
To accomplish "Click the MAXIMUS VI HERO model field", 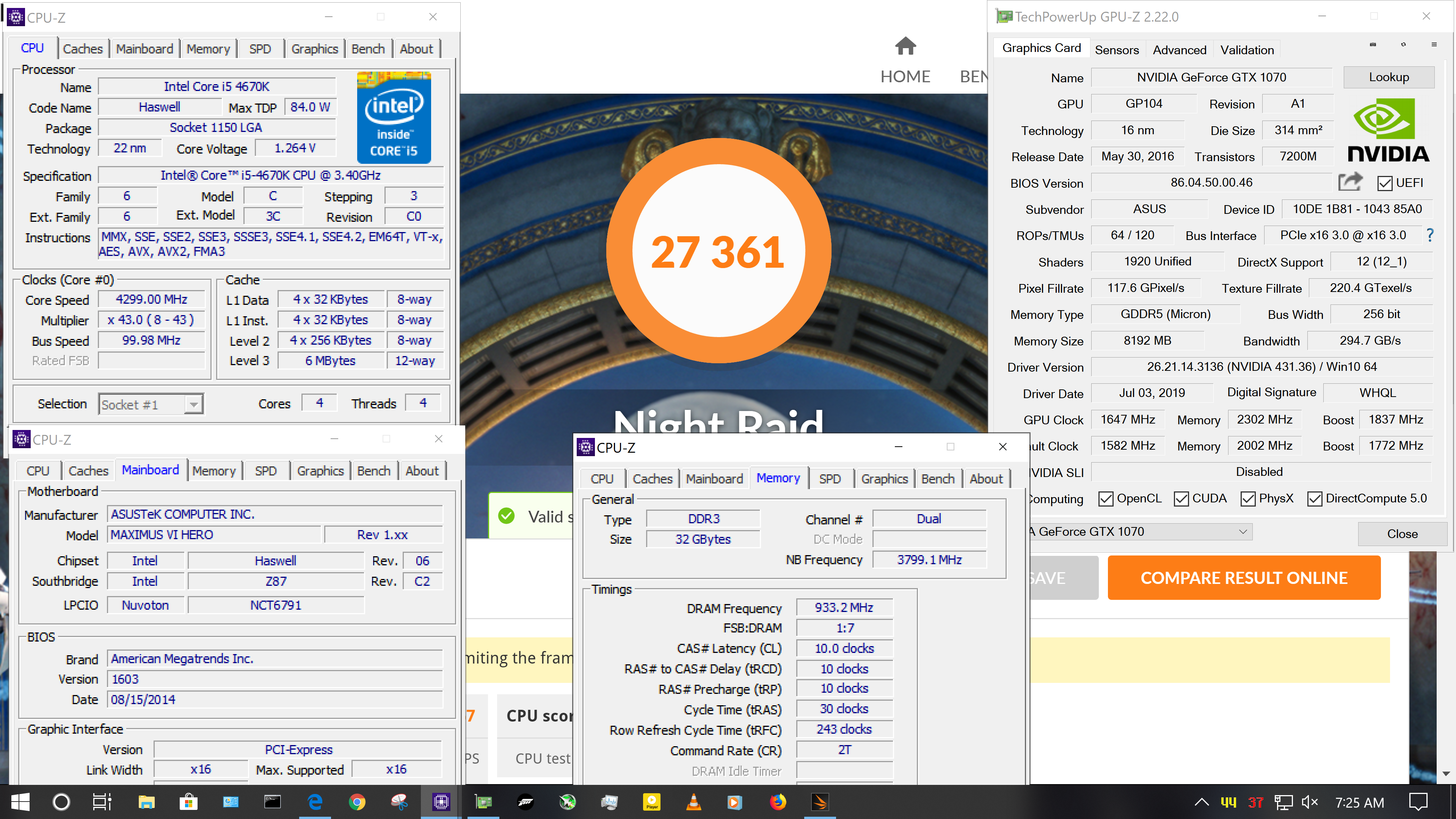I will pyautogui.click(x=214, y=534).
